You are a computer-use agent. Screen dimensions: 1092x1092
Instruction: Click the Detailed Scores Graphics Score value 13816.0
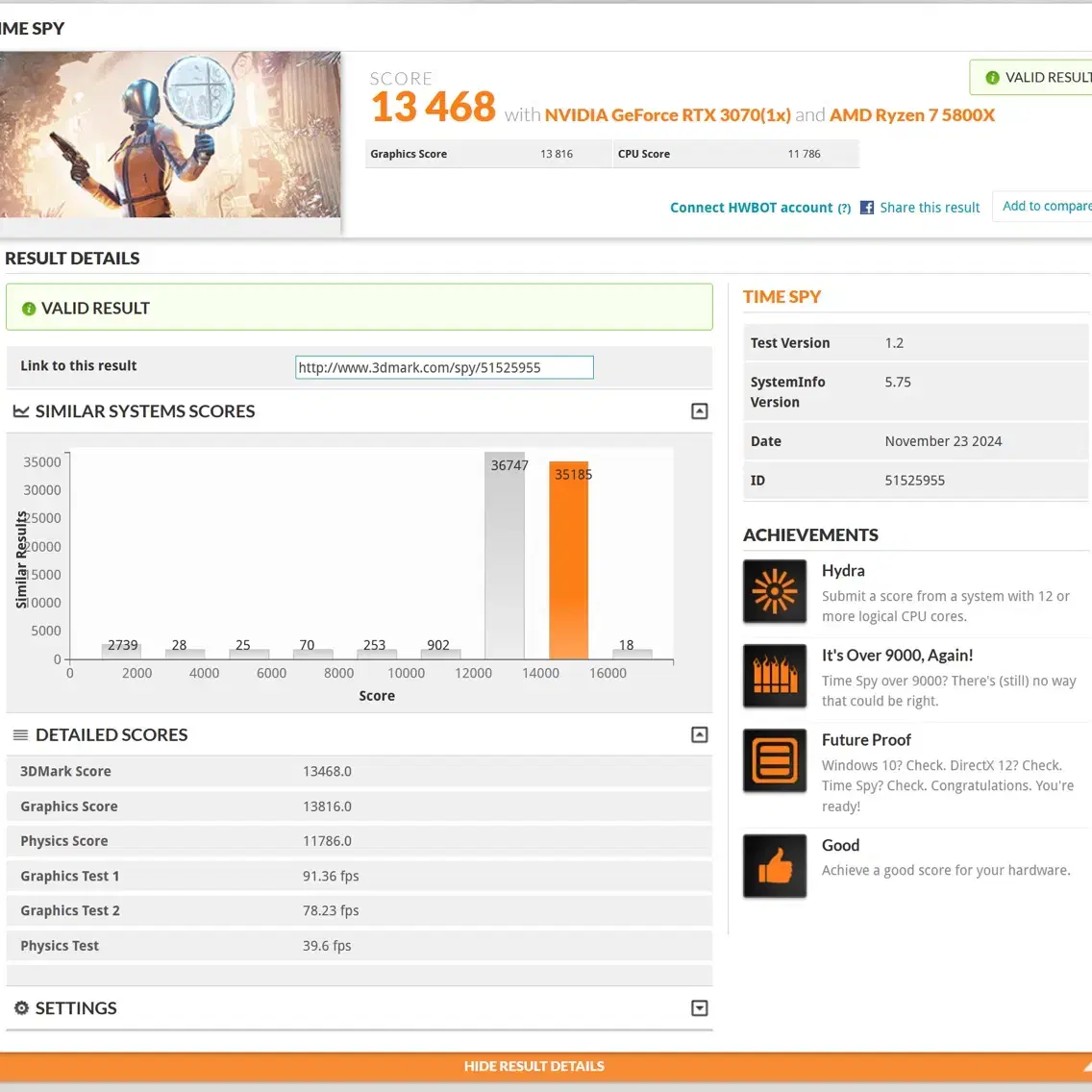(x=327, y=807)
